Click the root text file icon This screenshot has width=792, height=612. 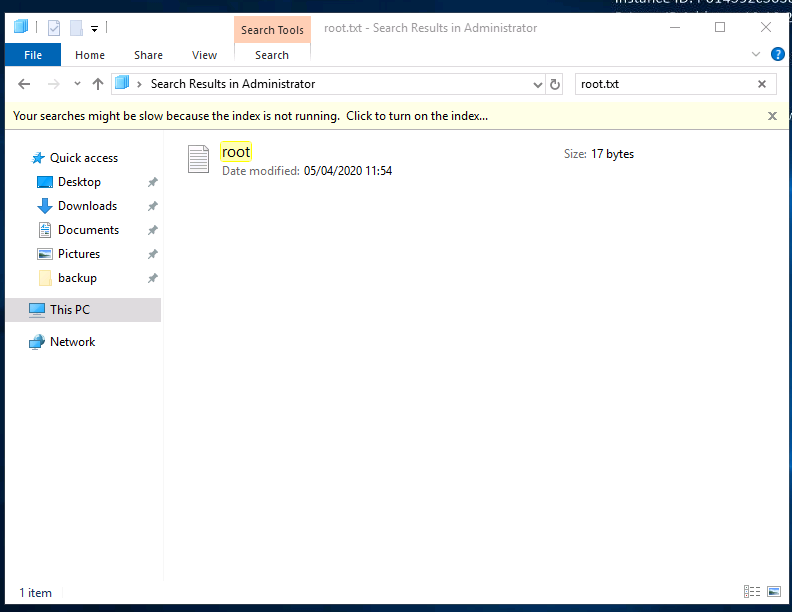(200, 159)
